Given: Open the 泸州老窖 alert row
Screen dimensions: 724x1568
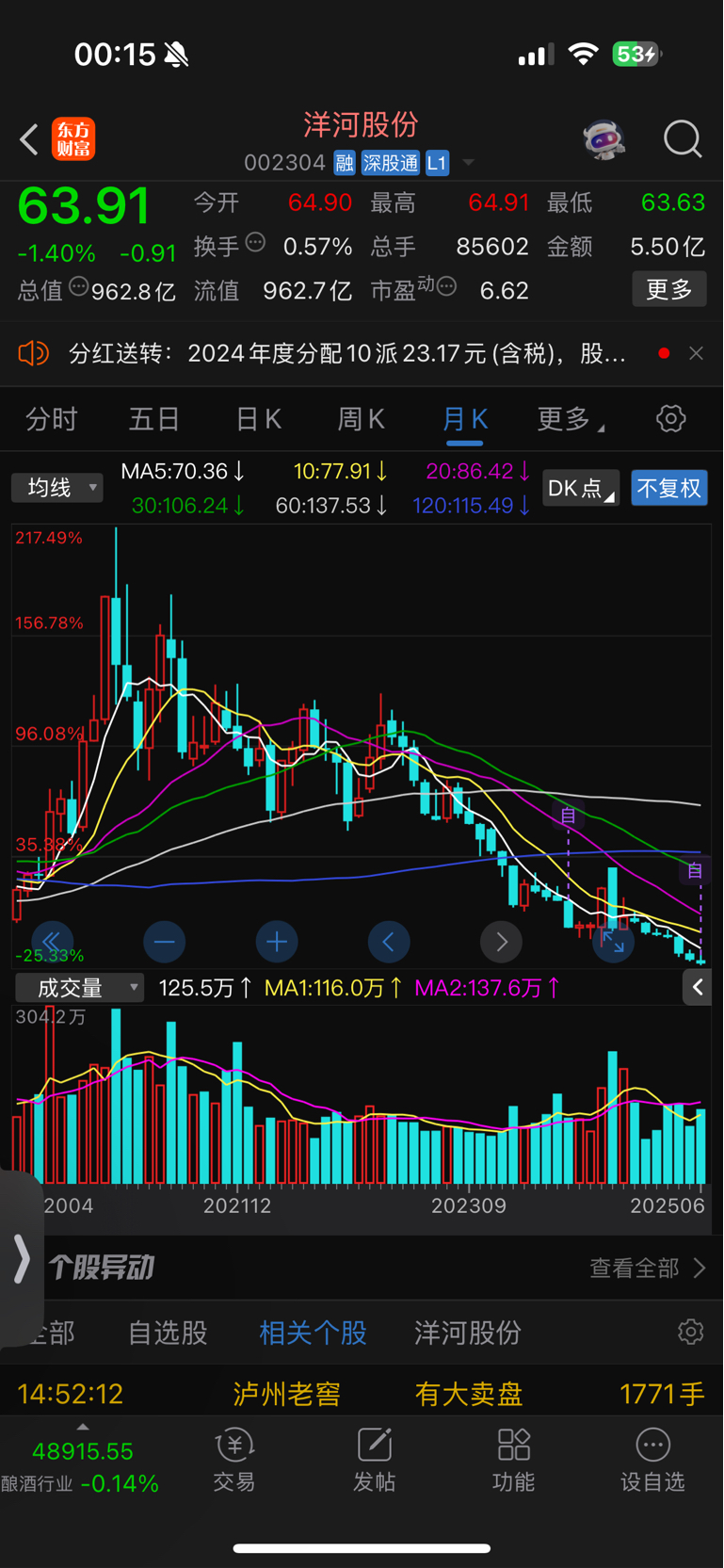Looking at the screenshot, I should (362, 1393).
